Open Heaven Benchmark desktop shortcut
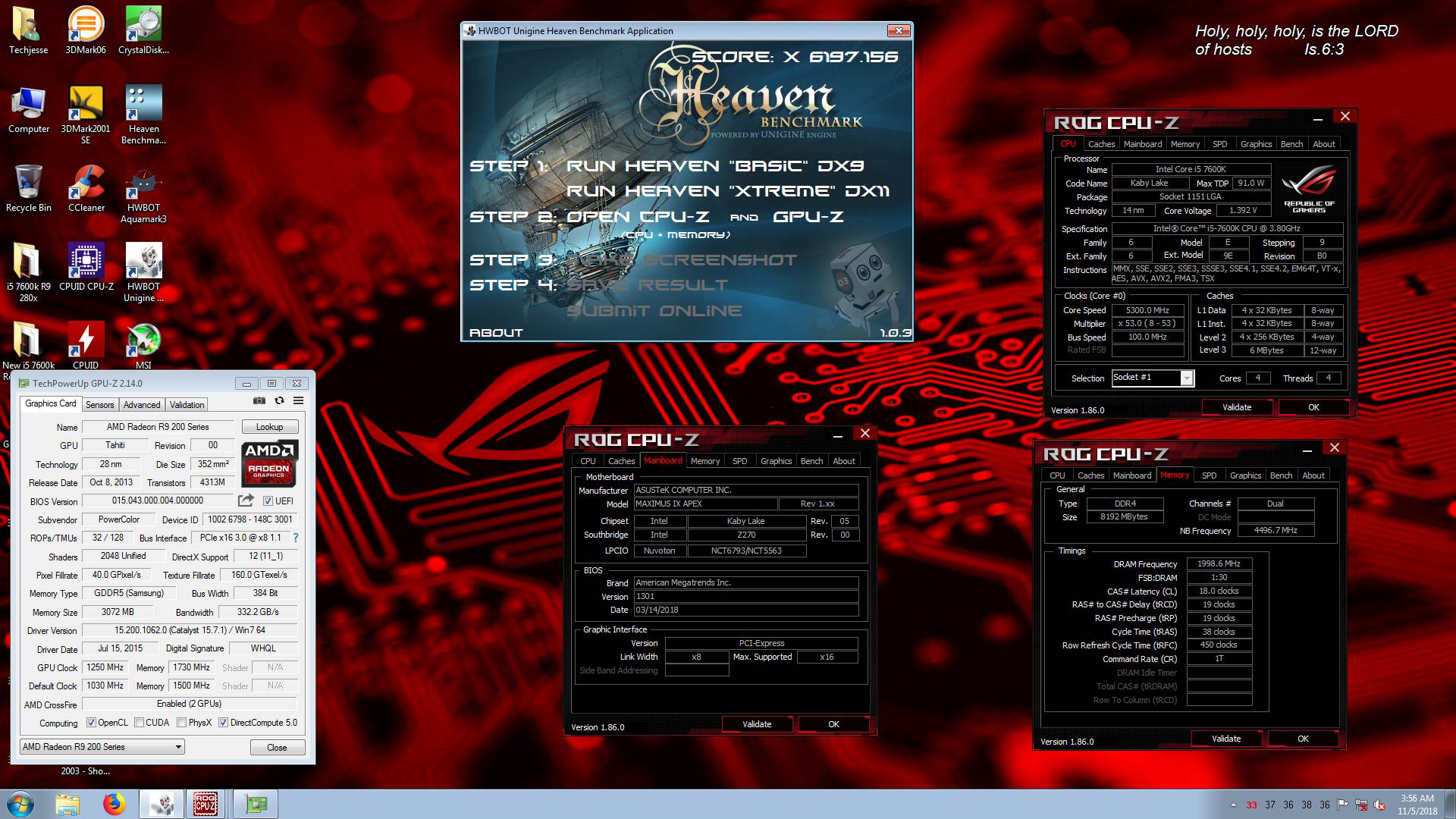This screenshot has width=1456, height=819. (x=143, y=115)
